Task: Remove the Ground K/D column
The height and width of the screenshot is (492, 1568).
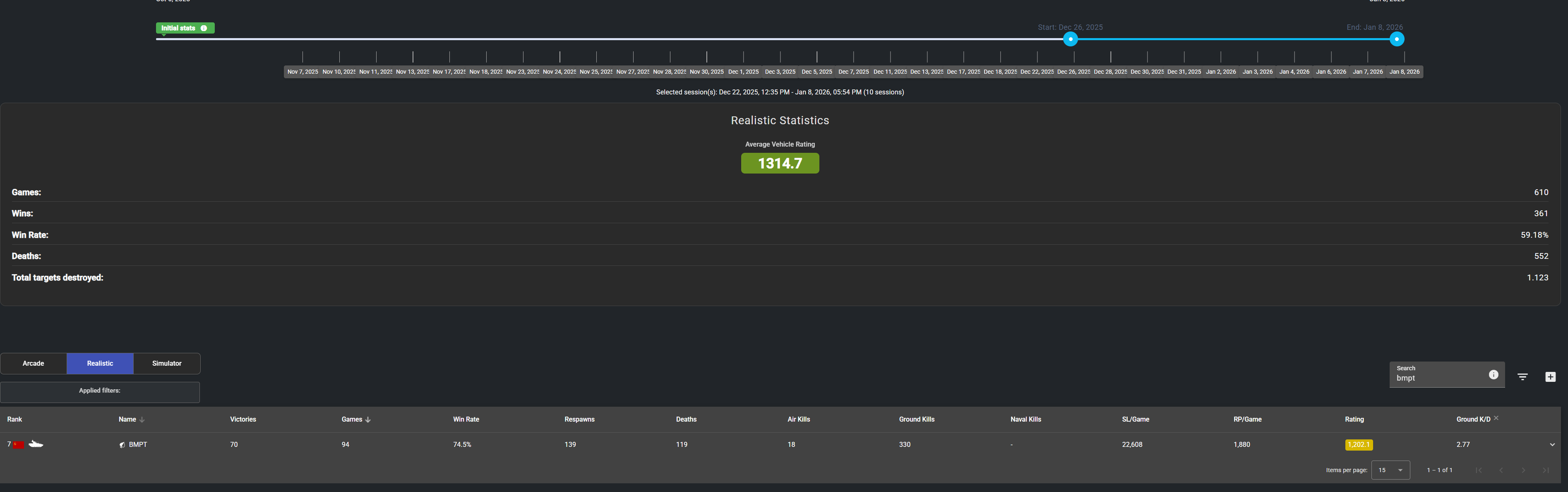Action: 1496,418
